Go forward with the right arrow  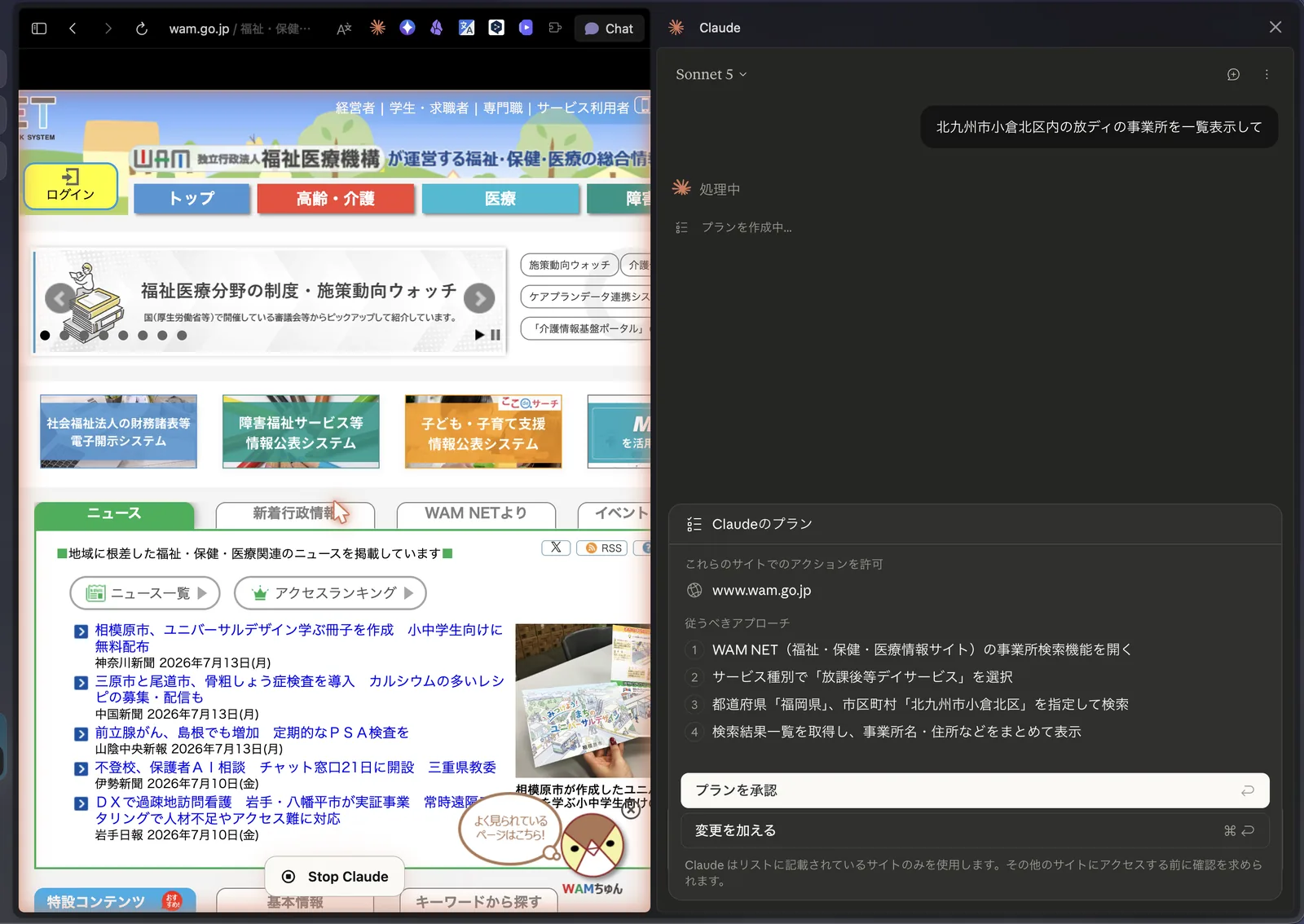[x=108, y=29]
